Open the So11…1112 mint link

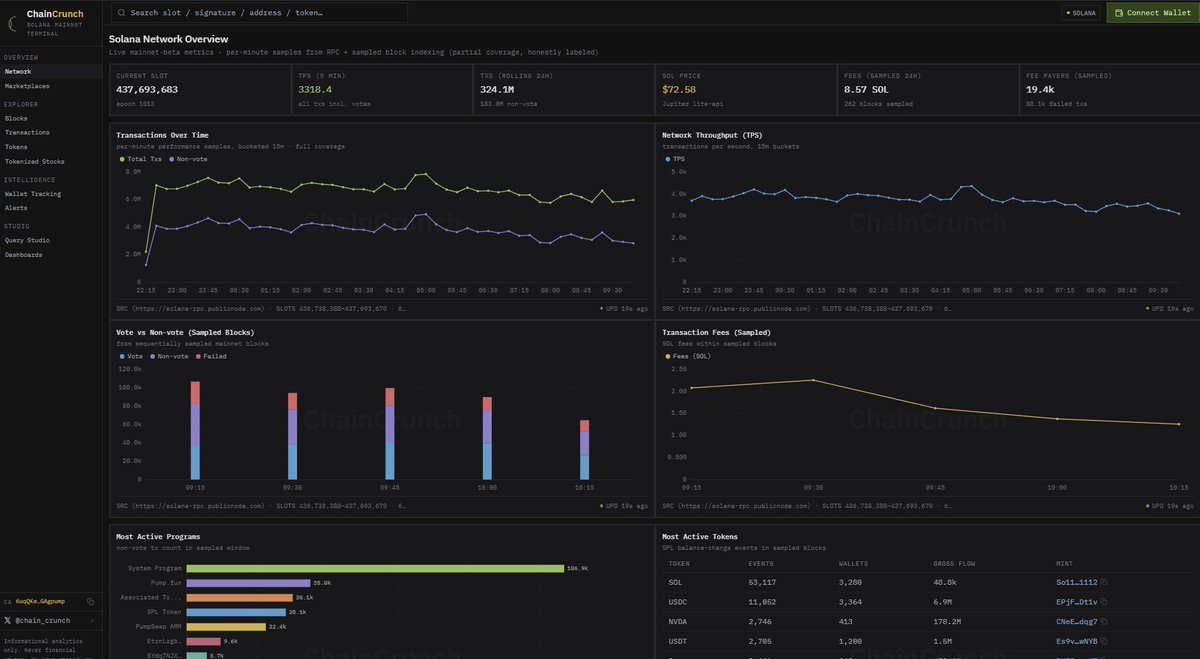[1076, 581]
